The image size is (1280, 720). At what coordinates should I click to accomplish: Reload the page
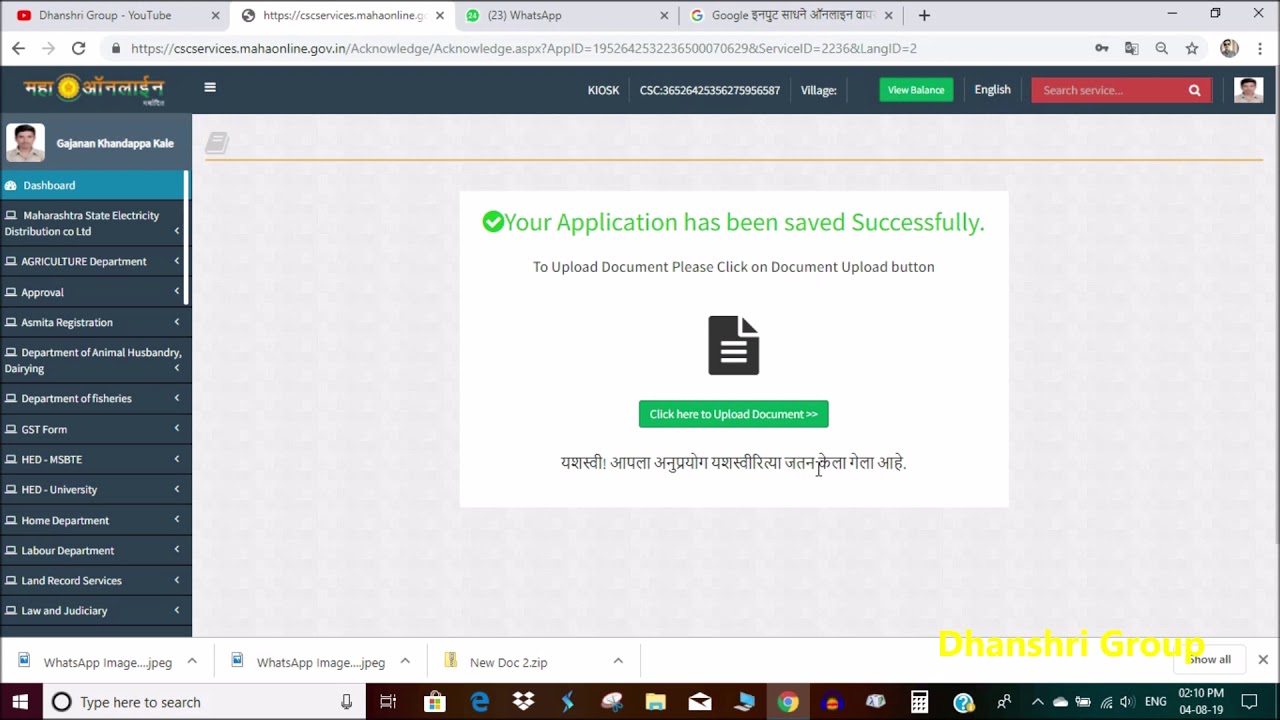[x=78, y=48]
